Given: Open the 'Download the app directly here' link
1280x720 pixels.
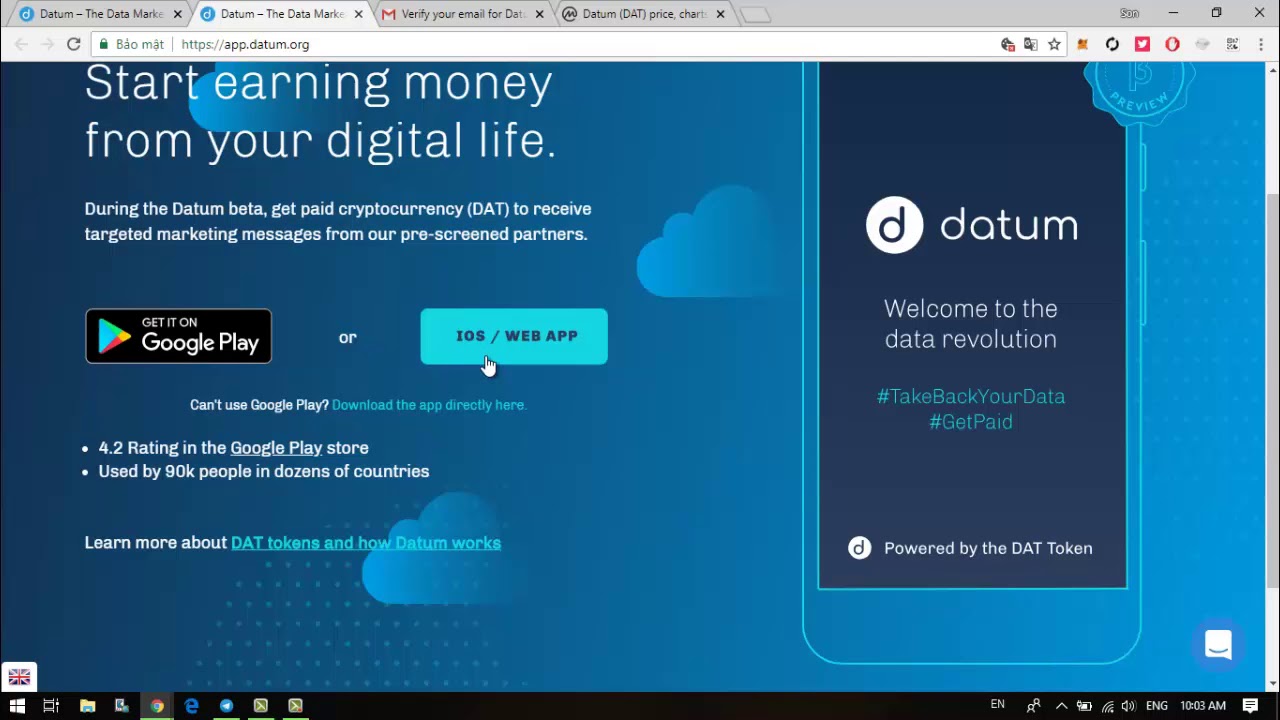Looking at the screenshot, I should pos(429,405).
